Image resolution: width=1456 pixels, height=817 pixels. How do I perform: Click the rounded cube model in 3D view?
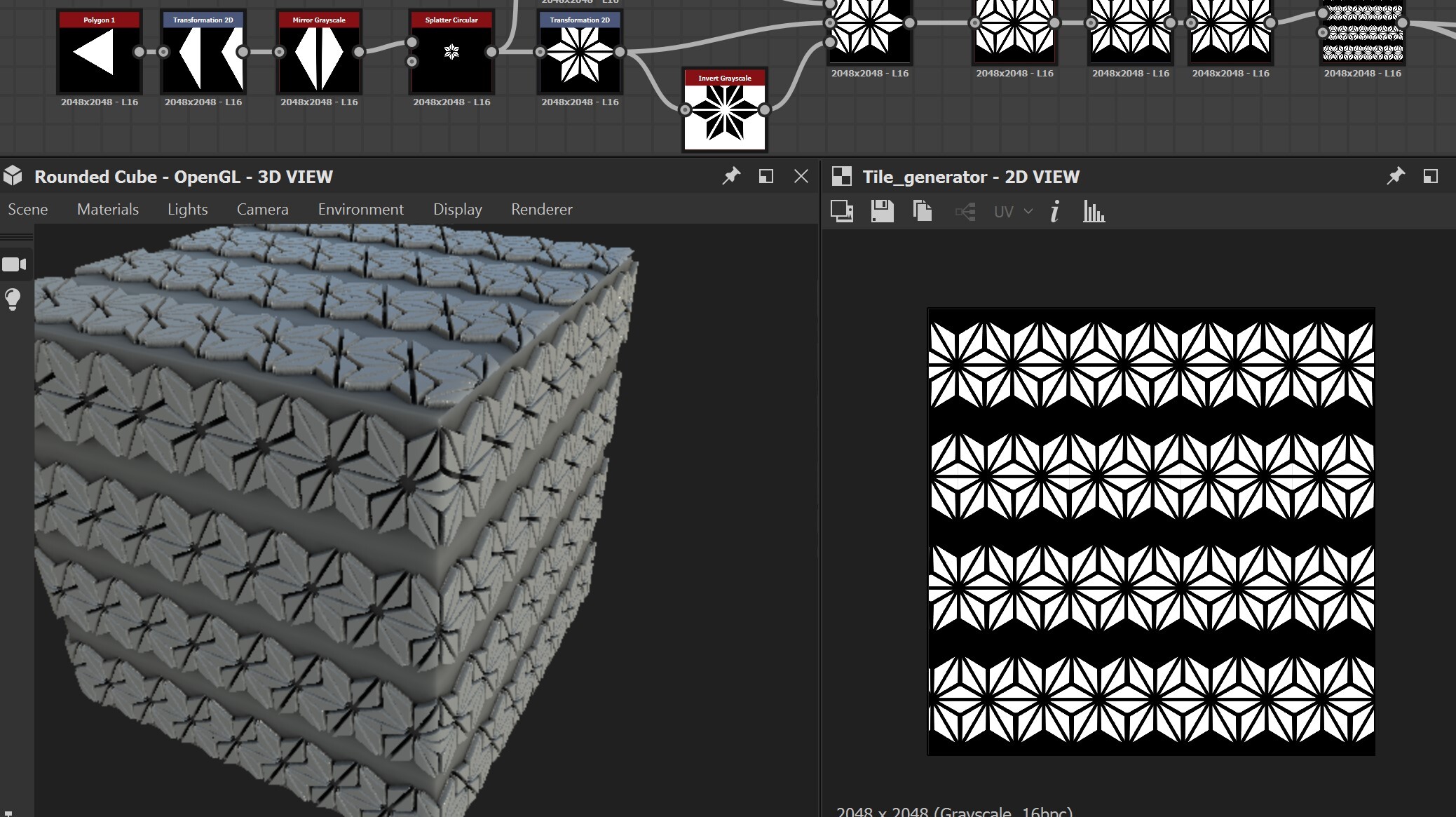[x=336, y=519]
